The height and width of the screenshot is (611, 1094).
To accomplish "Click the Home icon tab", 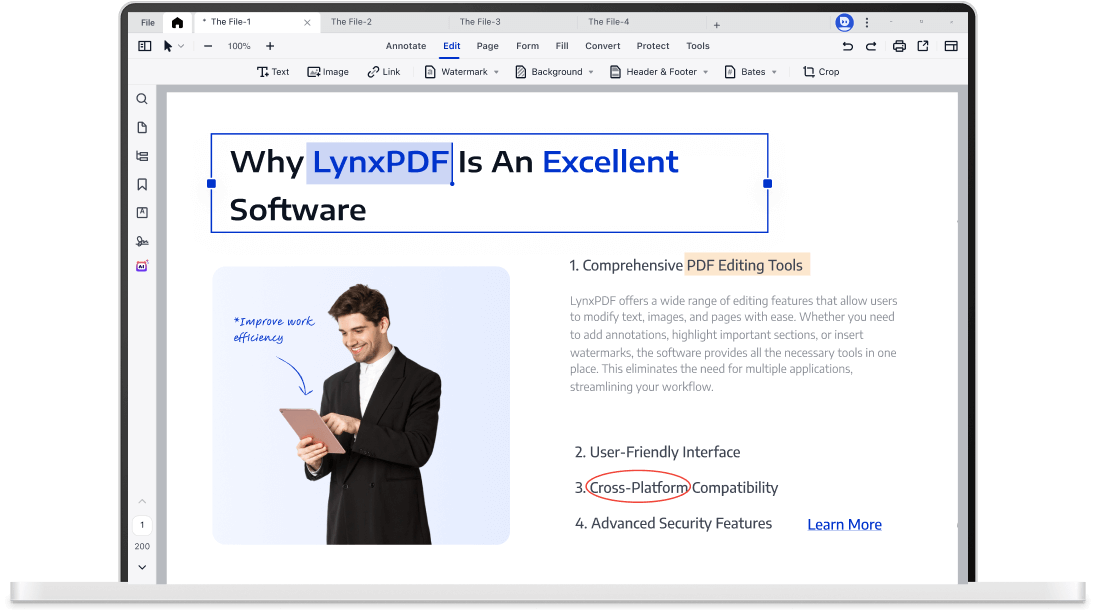I will pyautogui.click(x=177, y=22).
